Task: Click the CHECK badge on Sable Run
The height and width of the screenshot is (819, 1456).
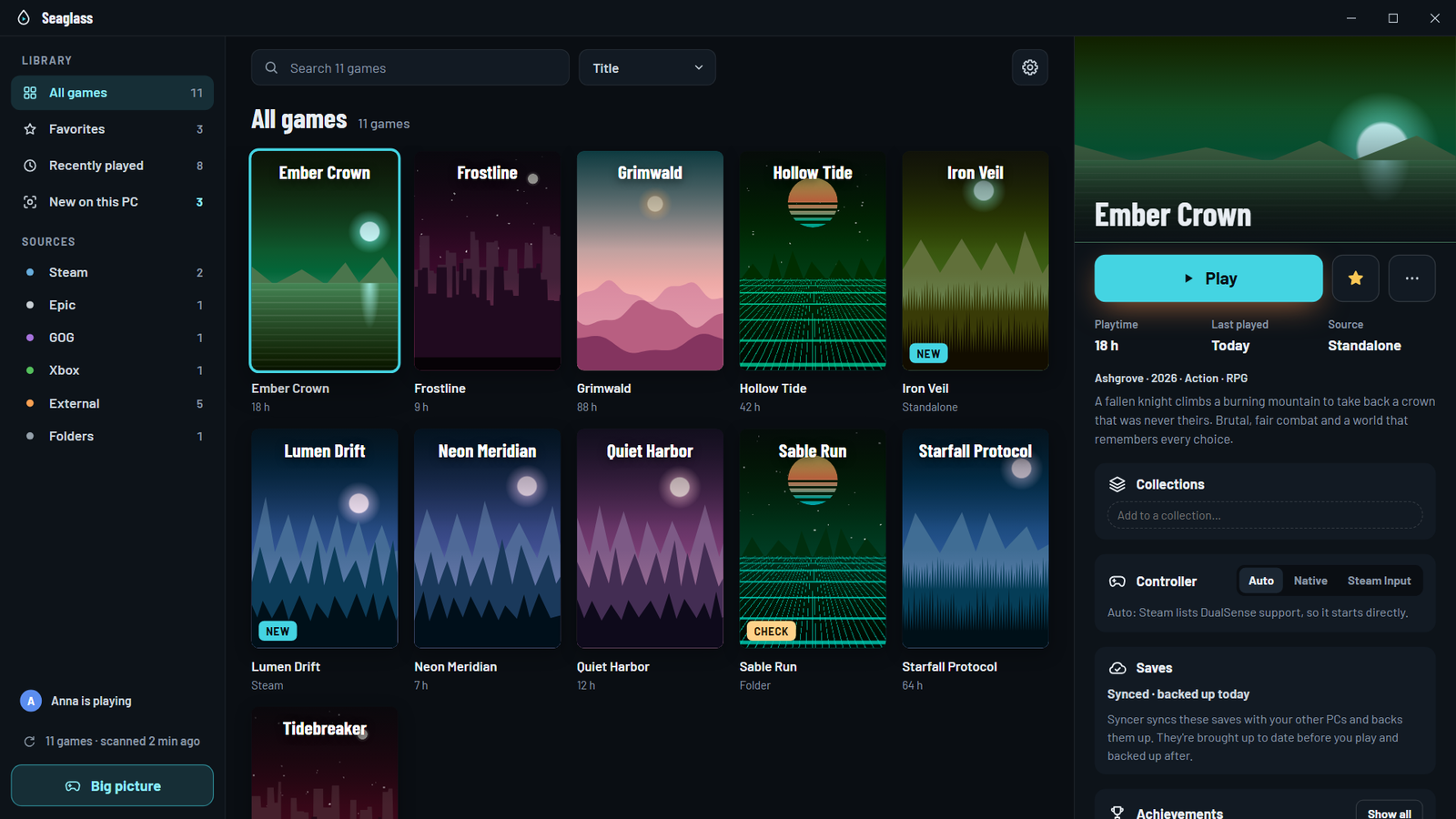Action: click(x=771, y=631)
